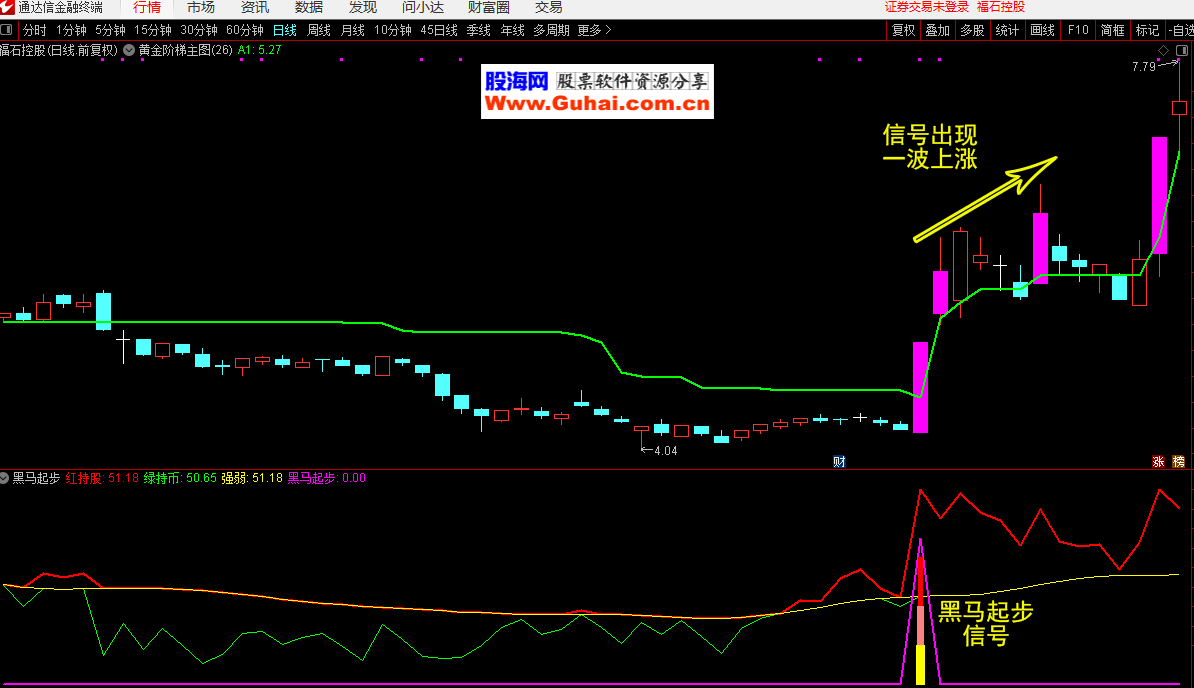Viewport: 1194px width, 688px height.
Task: Click the blue 财 finance marker icon
Action: pyautogui.click(x=840, y=461)
